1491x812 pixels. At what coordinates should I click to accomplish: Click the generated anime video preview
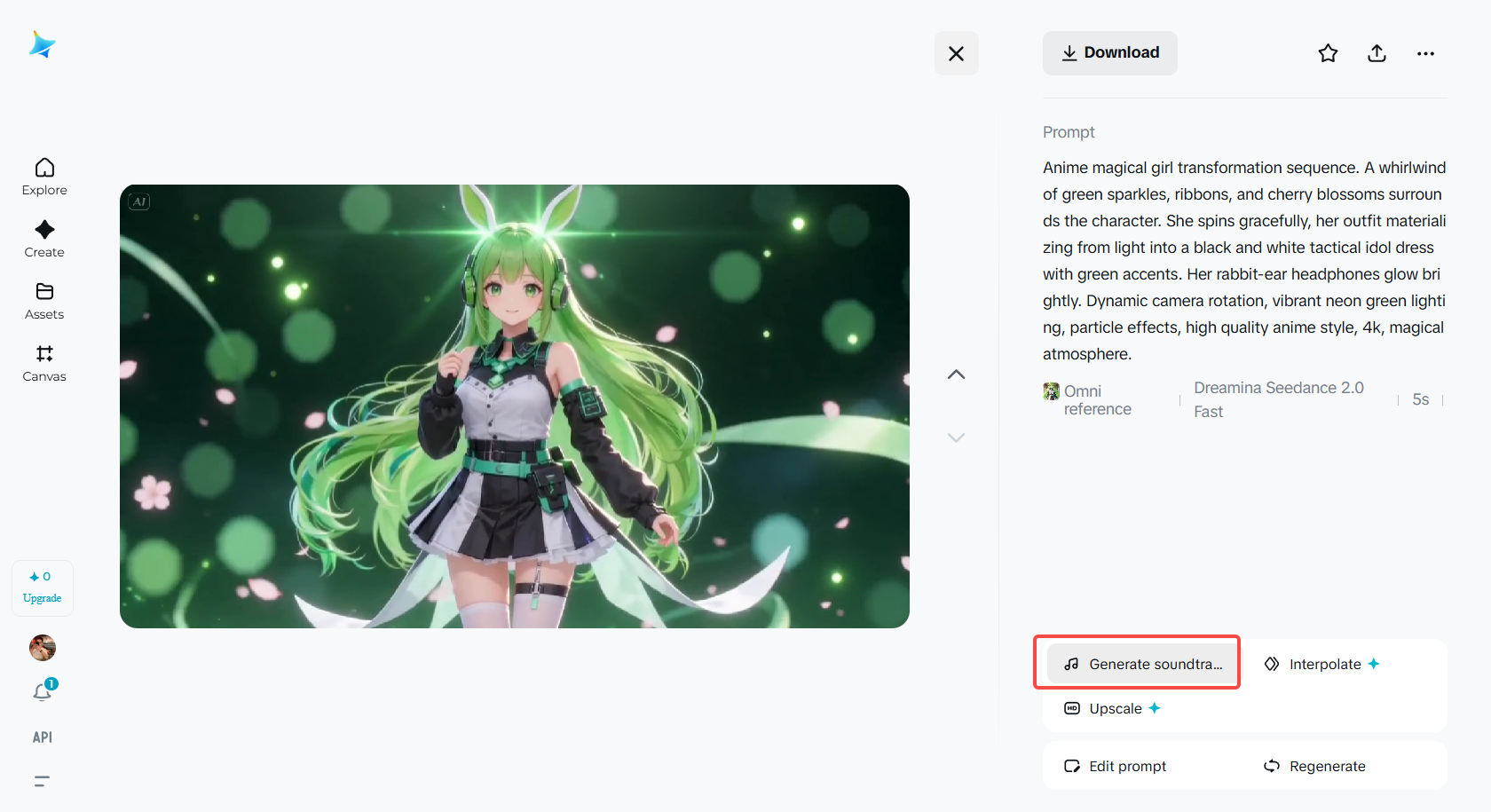(515, 406)
